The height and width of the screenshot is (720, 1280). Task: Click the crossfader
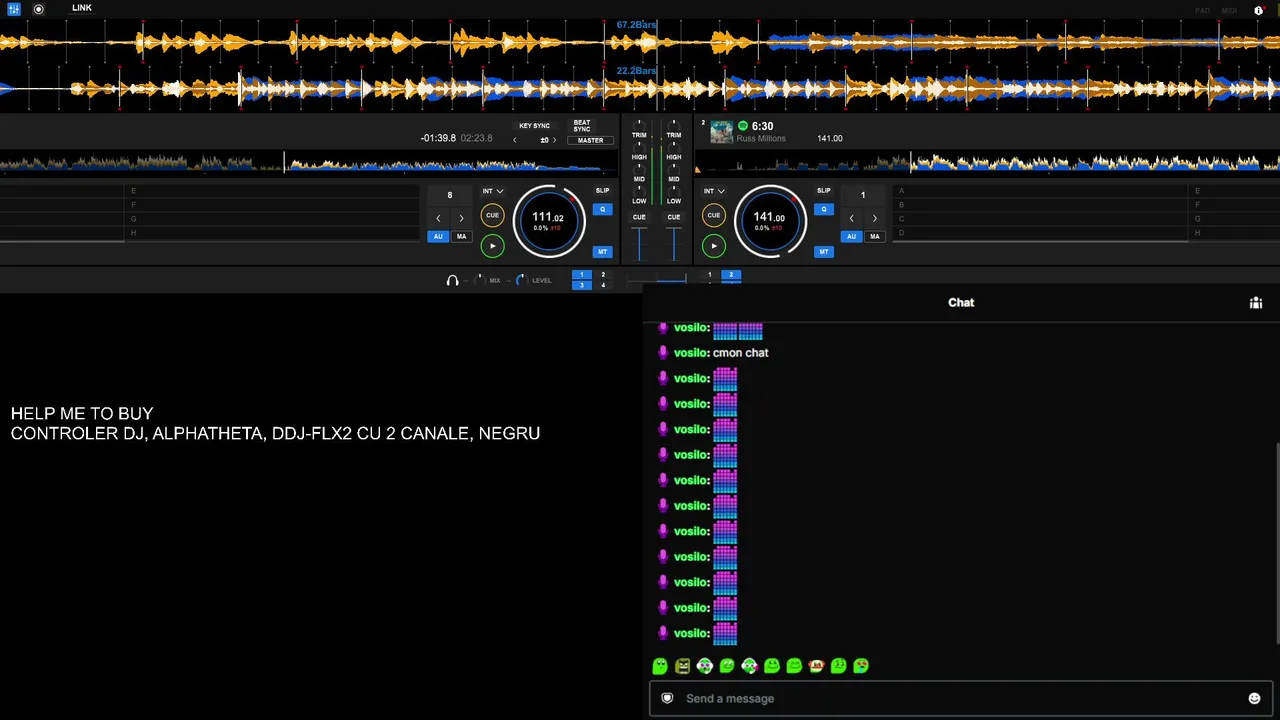point(657,280)
